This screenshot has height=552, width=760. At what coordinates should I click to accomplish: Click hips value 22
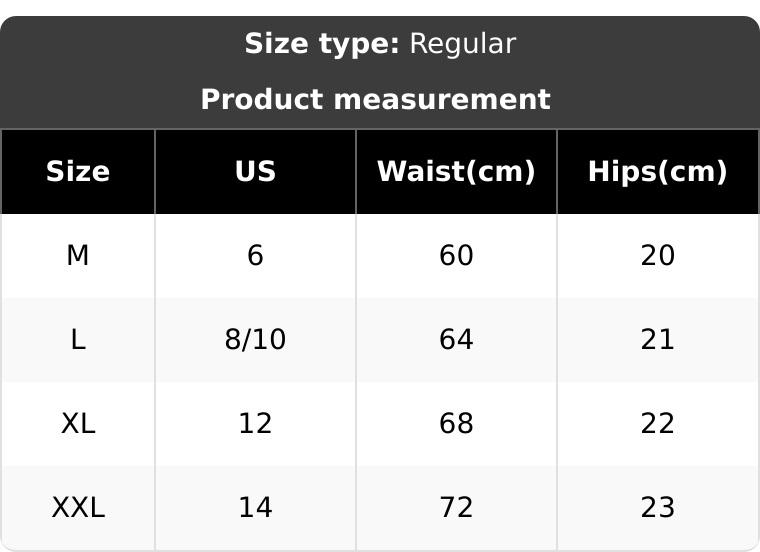(658, 424)
